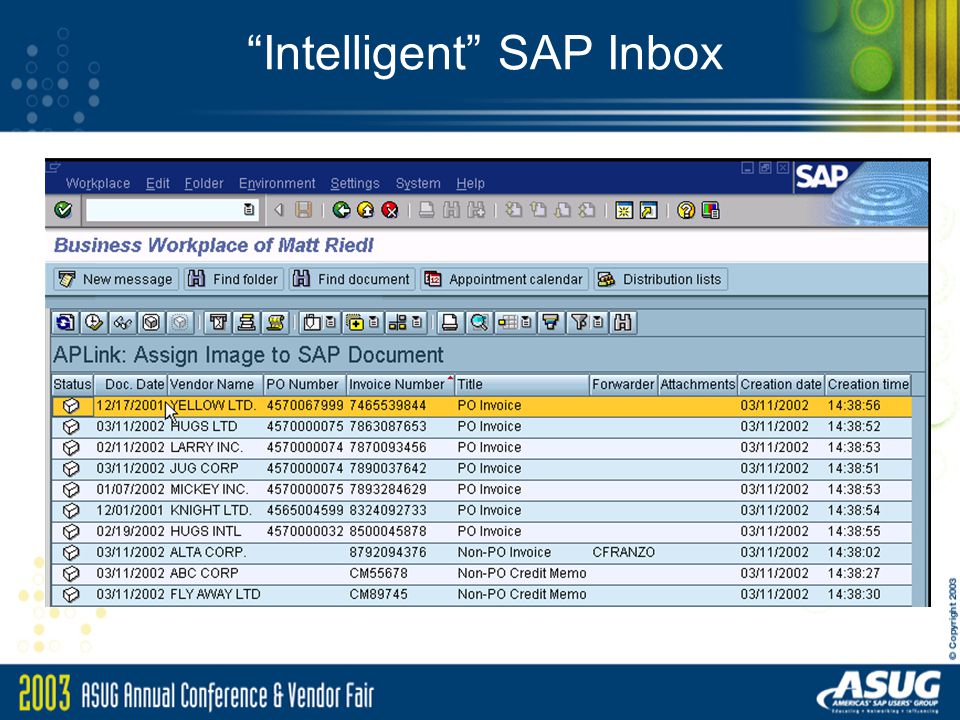This screenshot has width=960, height=720.
Task: Click PO number 4565004599
Action: [305, 511]
